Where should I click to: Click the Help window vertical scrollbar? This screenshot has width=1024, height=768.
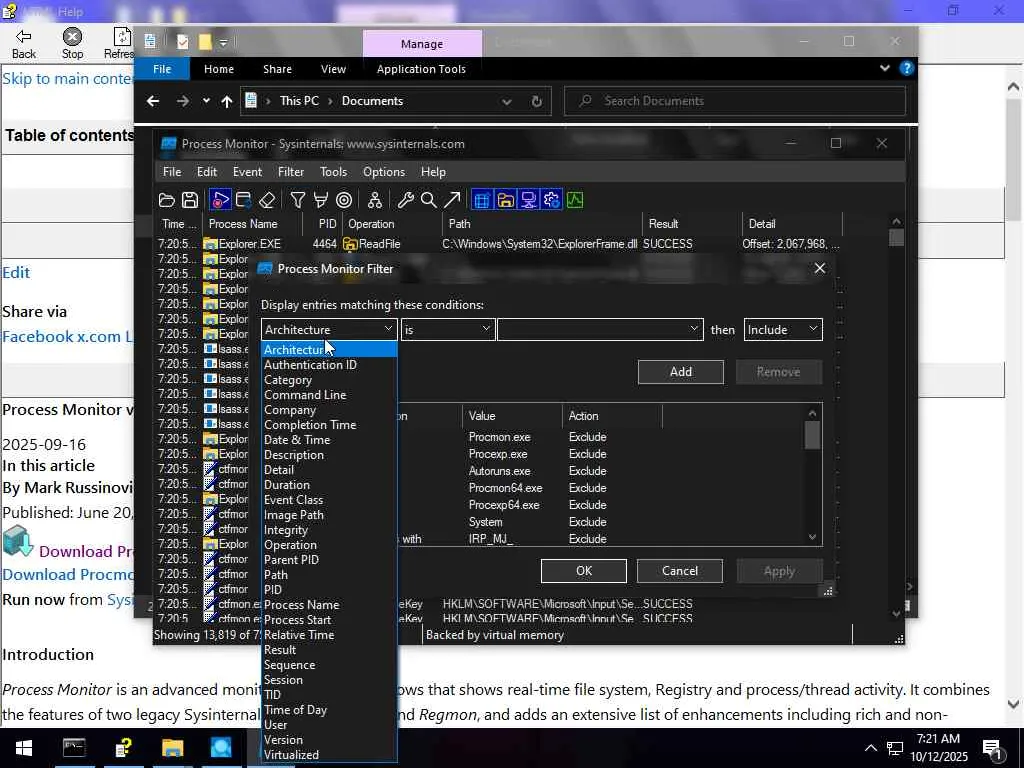[x=1014, y=394]
